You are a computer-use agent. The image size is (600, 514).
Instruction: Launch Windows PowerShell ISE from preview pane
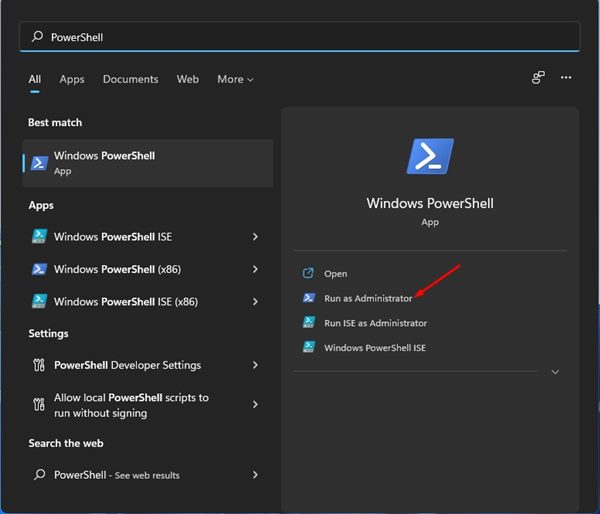click(375, 348)
